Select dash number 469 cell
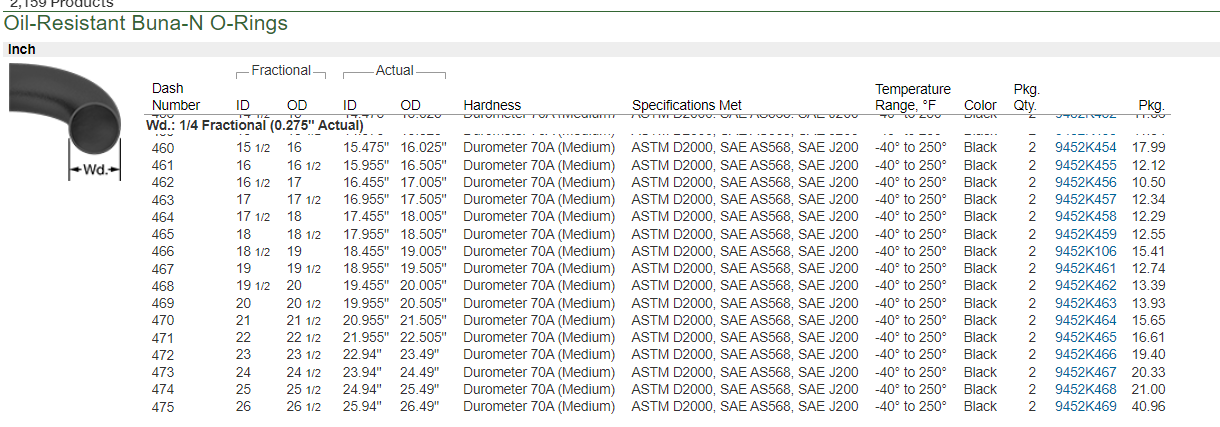 pos(163,303)
